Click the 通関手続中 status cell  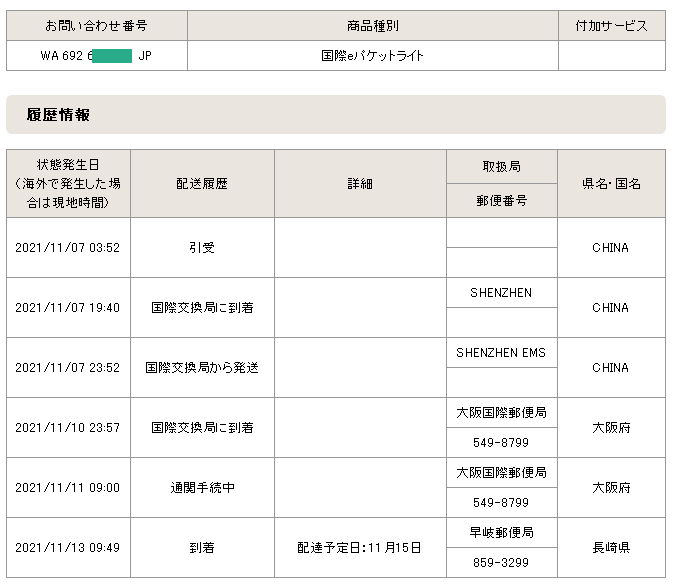pyautogui.click(x=202, y=488)
